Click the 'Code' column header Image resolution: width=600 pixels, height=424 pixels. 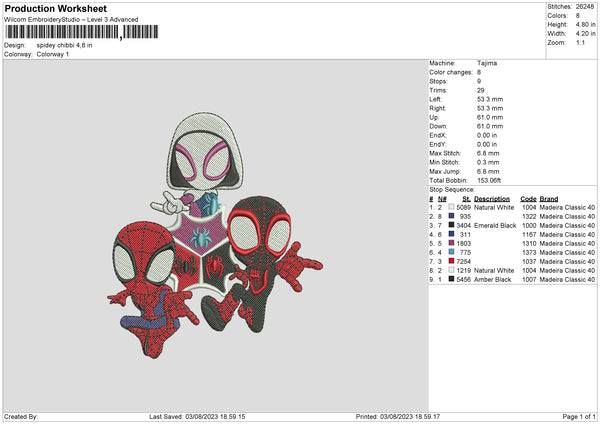coord(528,199)
